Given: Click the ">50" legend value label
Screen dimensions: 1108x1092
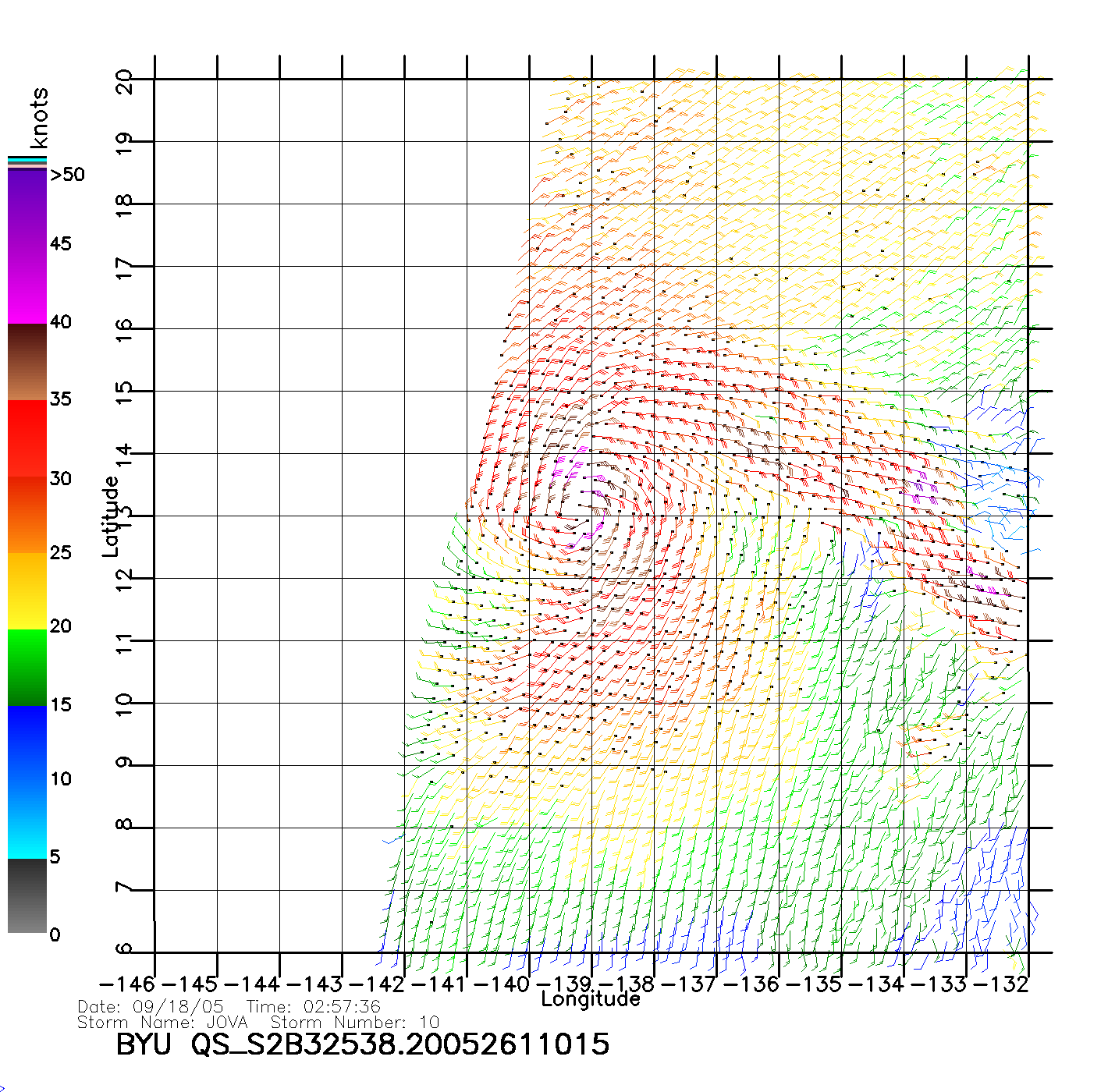Looking at the screenshot, I should (x=67, y=175).
